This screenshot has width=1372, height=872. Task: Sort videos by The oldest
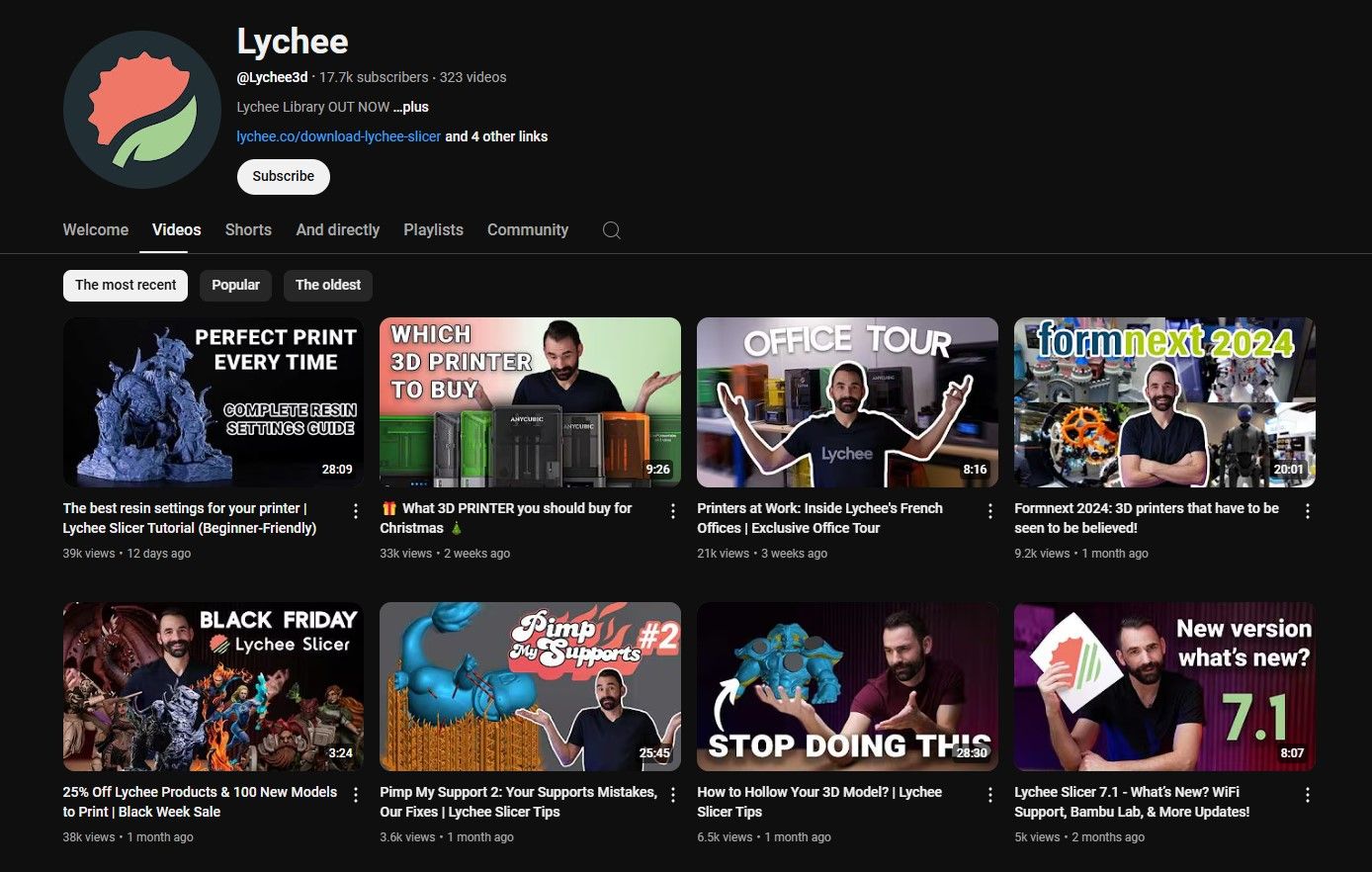[x=328, y=285]
